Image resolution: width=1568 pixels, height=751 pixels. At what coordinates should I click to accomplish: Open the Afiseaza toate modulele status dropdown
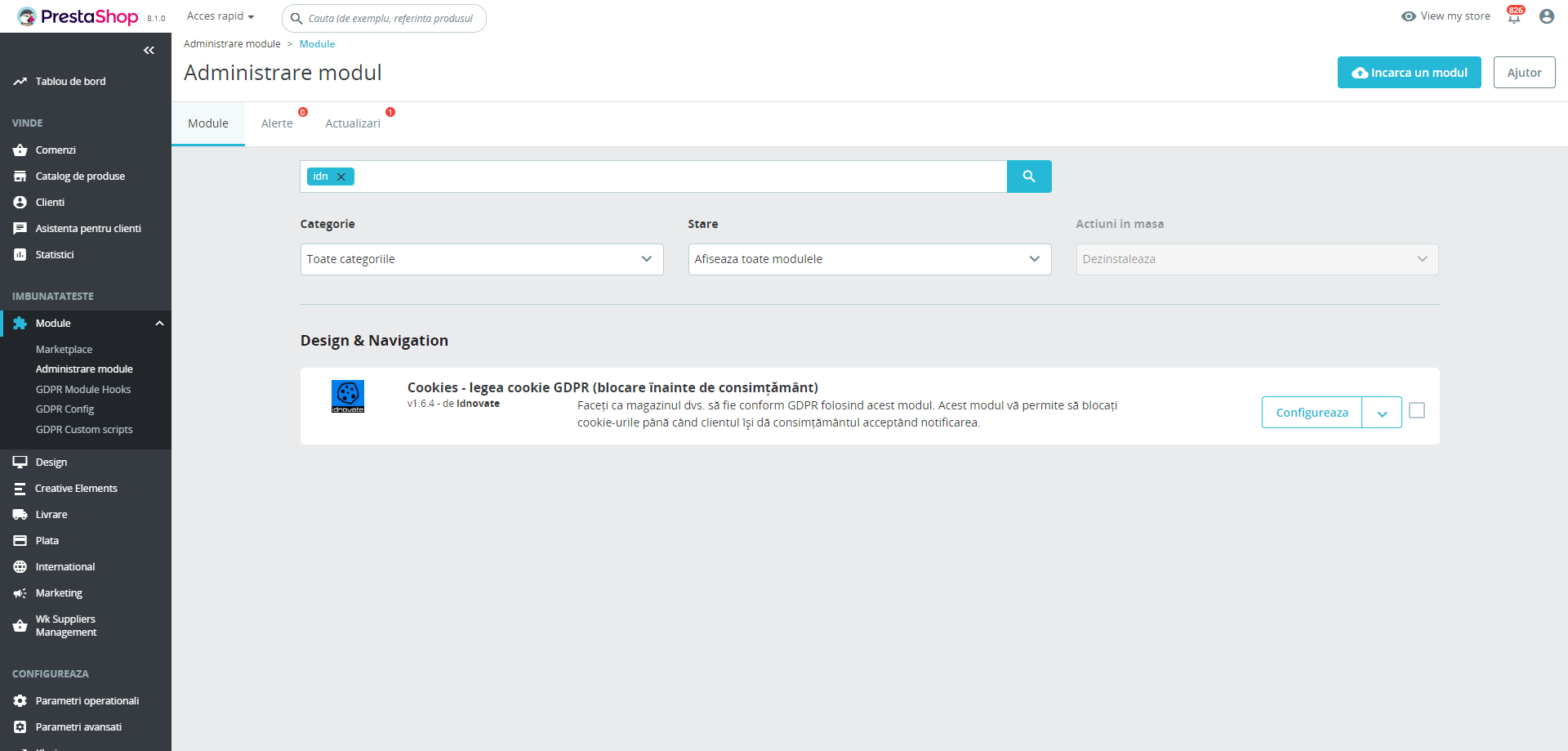pos(870,259)
